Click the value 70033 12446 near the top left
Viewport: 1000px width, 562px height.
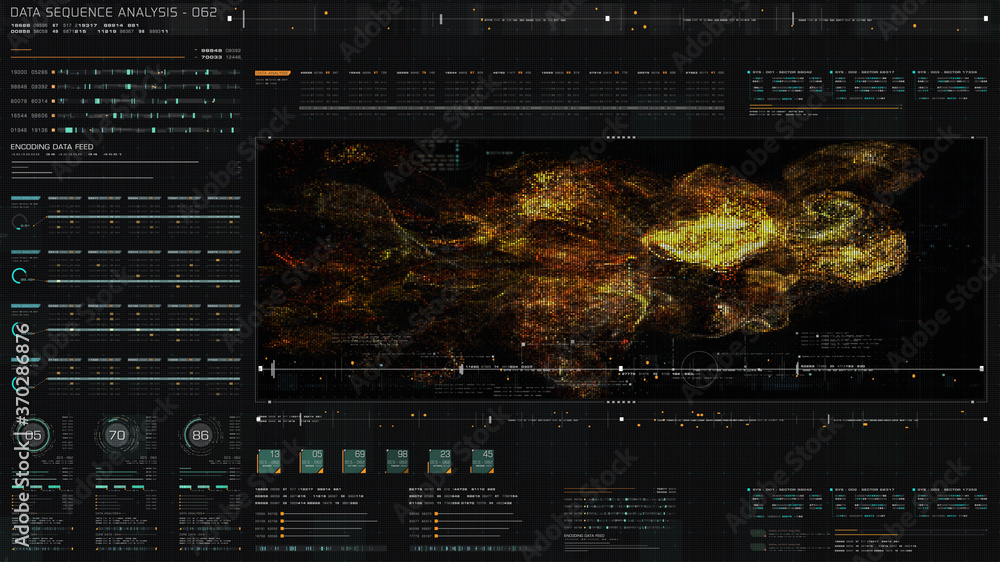coord(221,57)
